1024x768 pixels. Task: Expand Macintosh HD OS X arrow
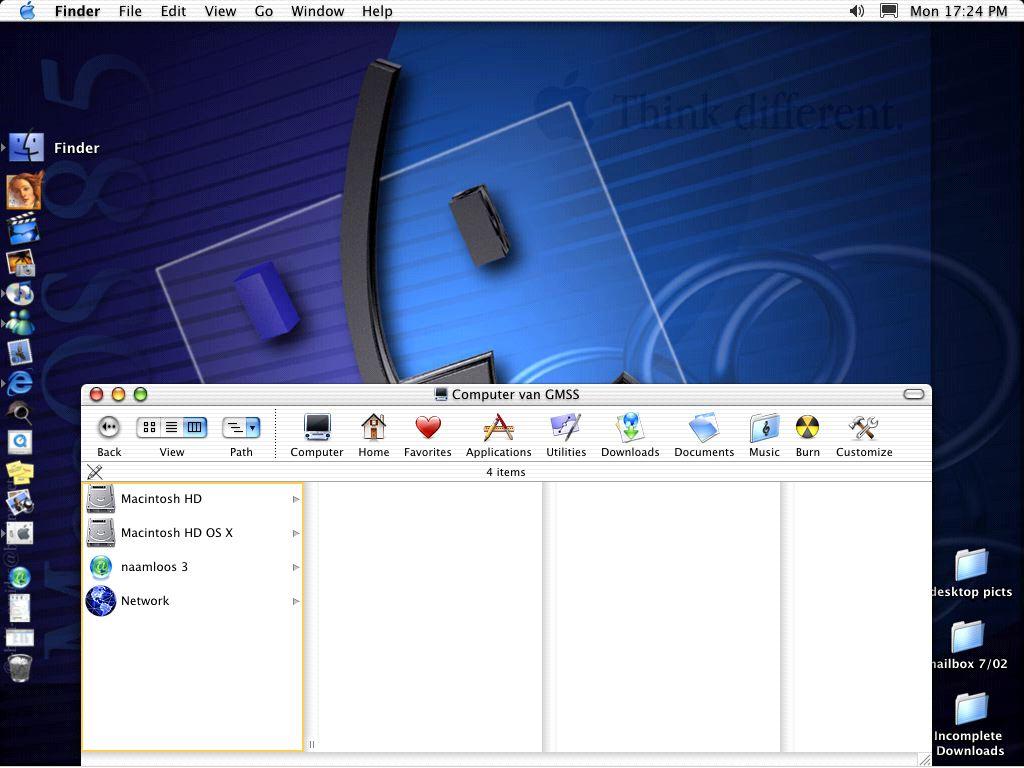click(x=296, y=534)
